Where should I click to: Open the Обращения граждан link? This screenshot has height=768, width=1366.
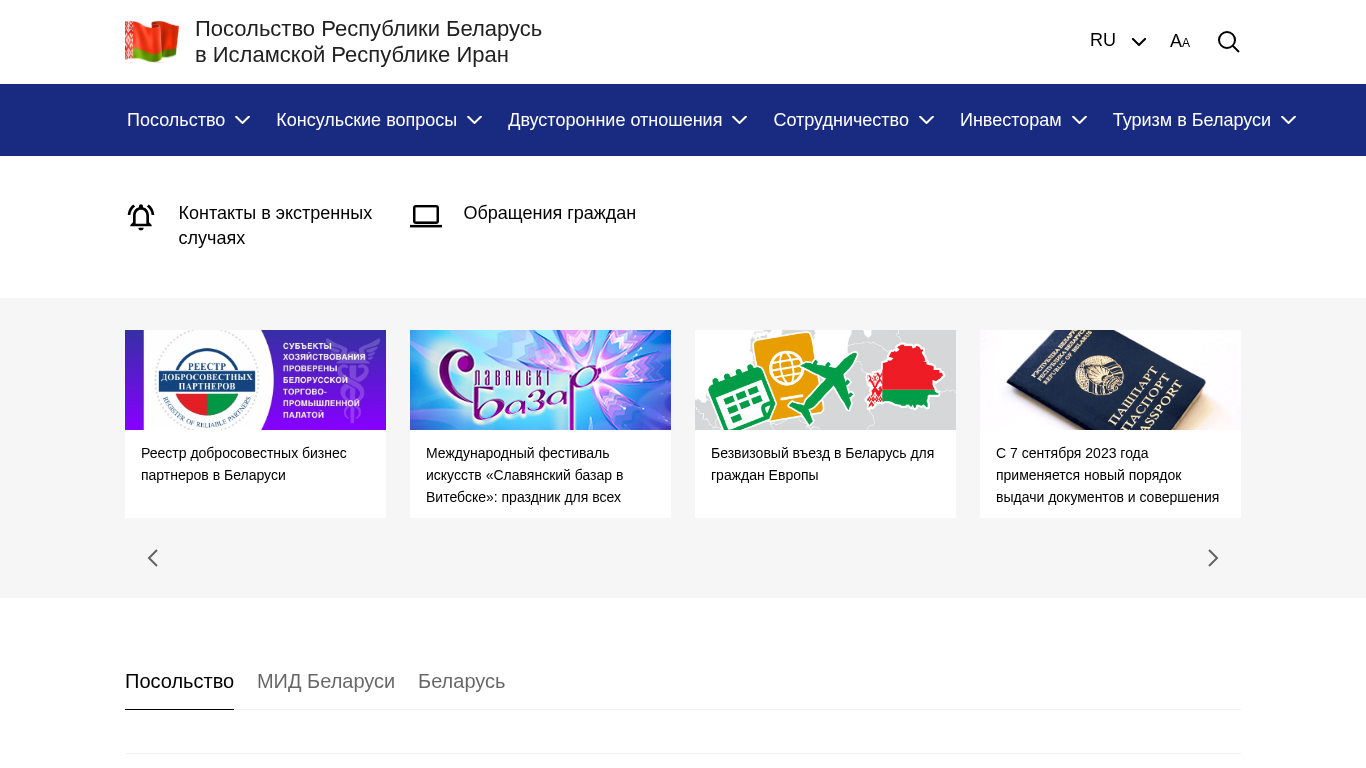pos(549,213)
